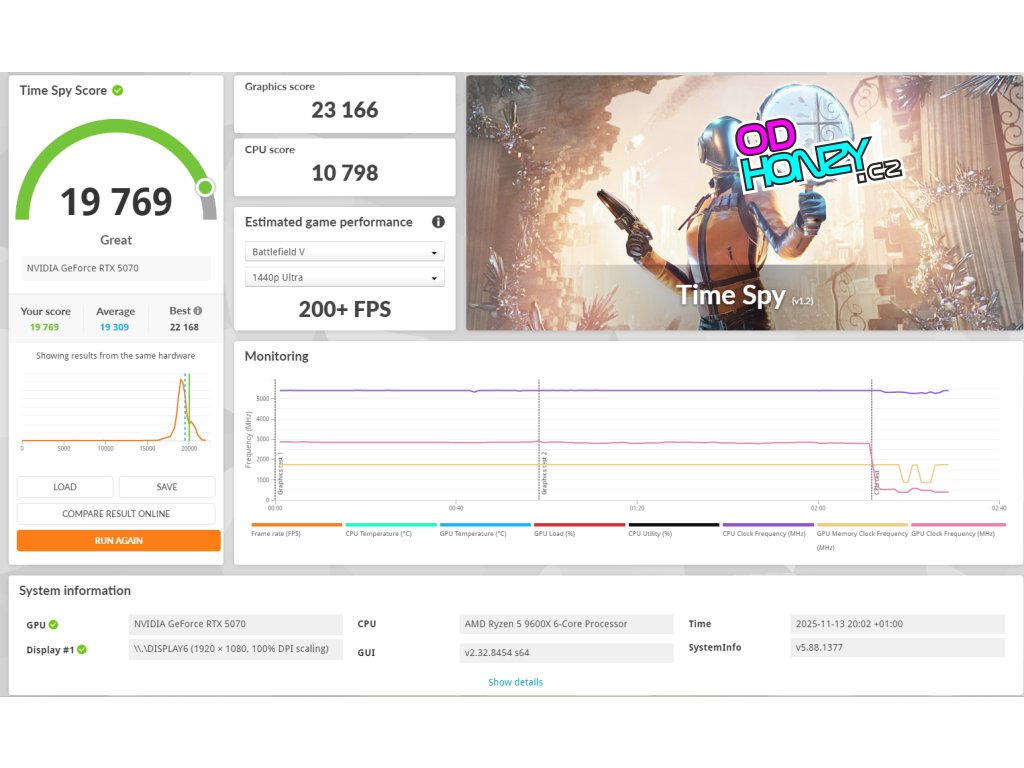Screen dimensions: 1024x768
Task: Click Your score value 19 769
Action: tap(44, 327)
